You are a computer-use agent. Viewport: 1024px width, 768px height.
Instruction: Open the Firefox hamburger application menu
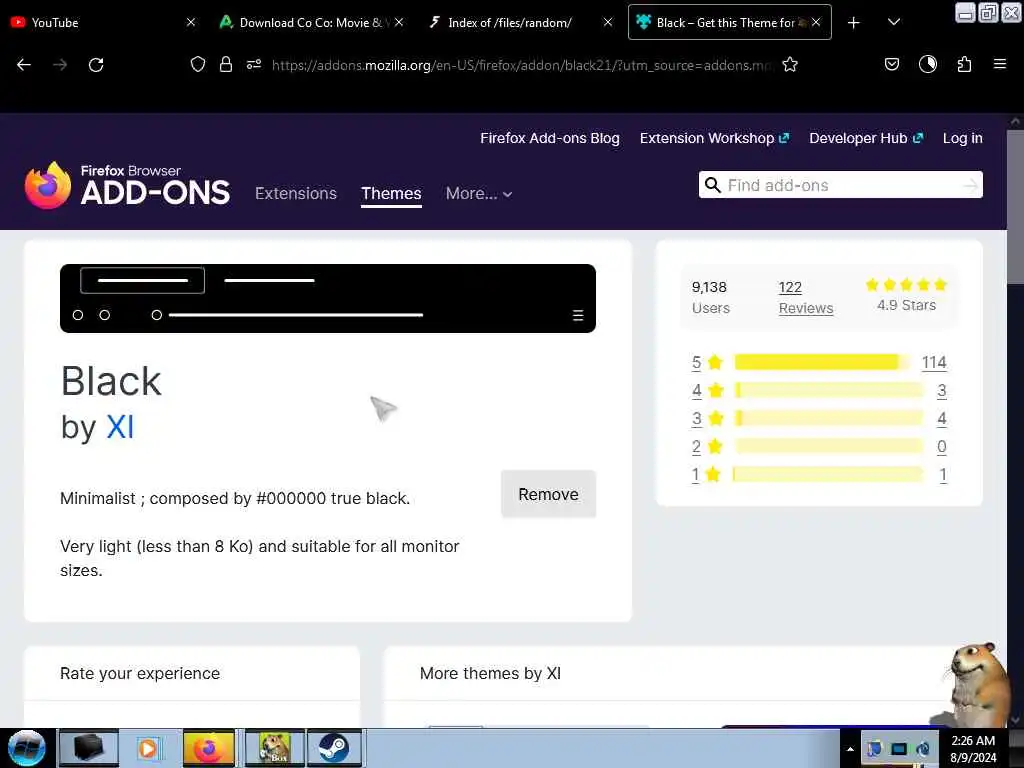click(999, 64)
